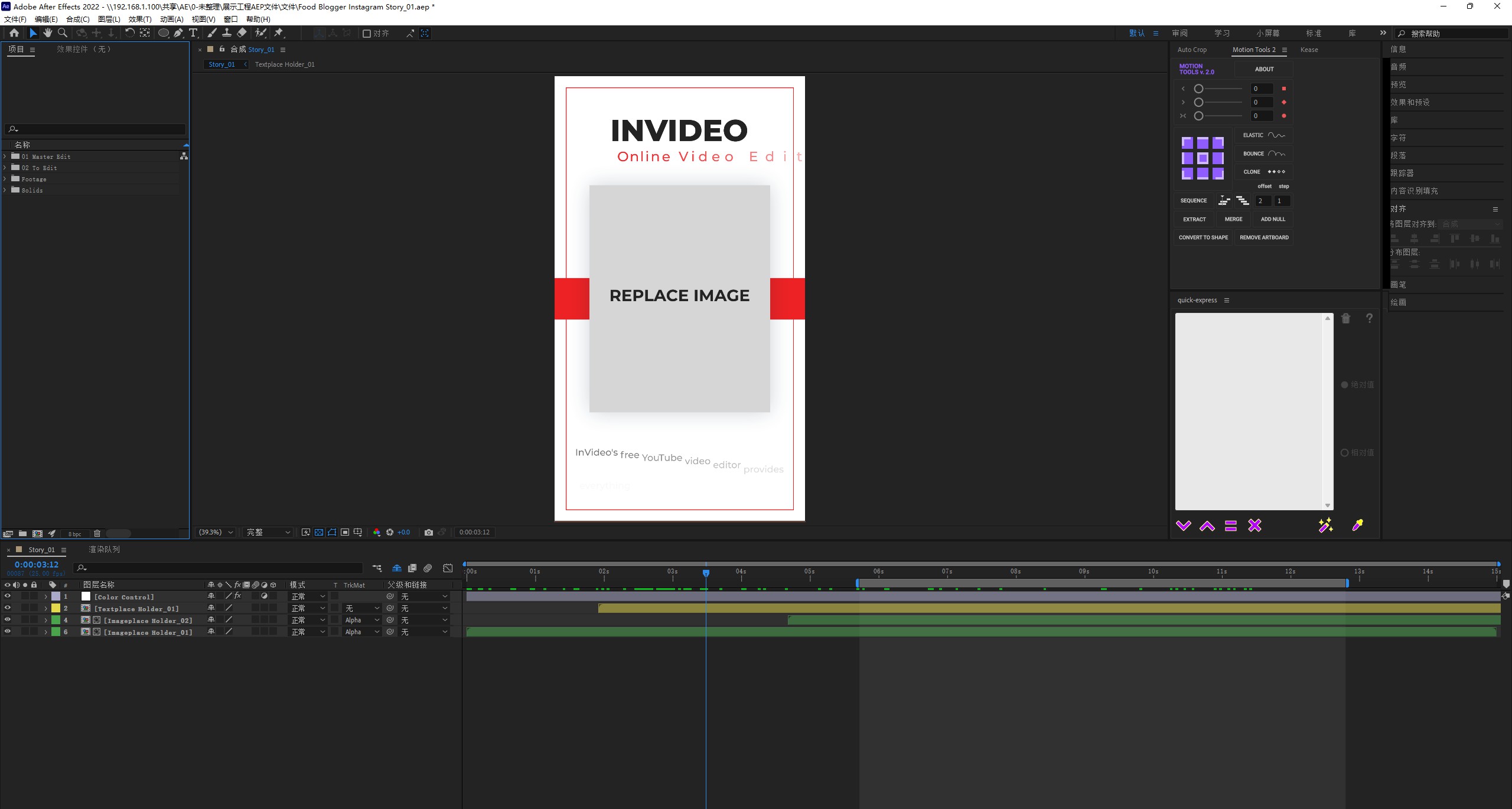
Task: Toggle mask and shape path visibility
Action: click(x=332, y=532)
